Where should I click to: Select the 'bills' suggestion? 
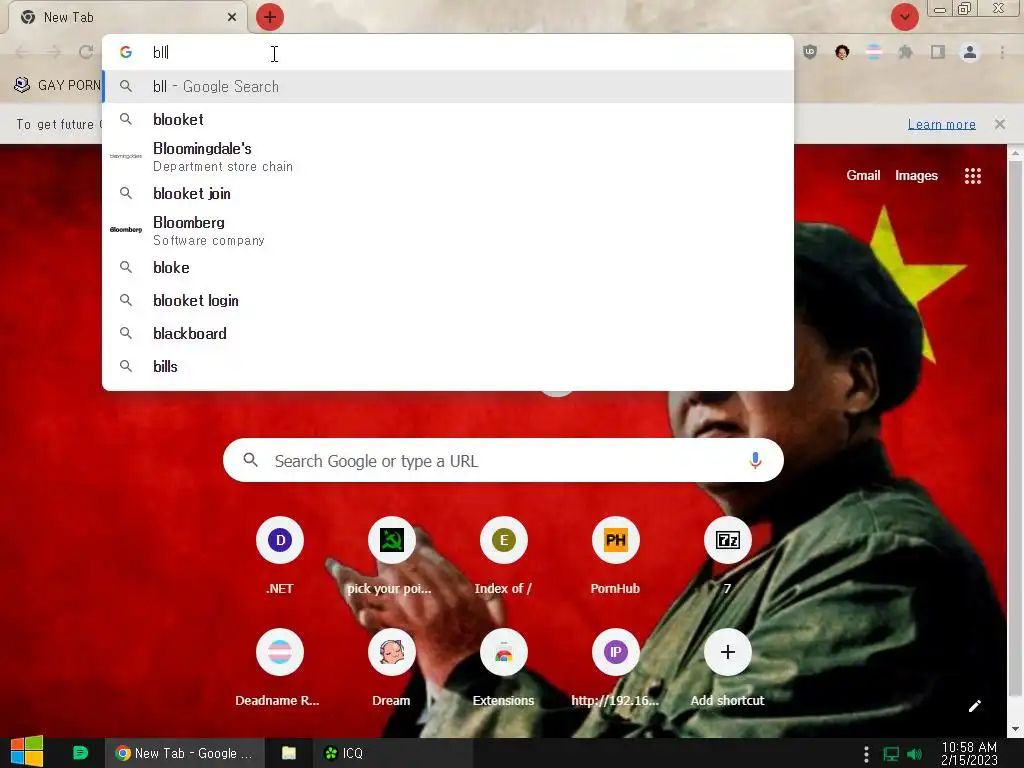[x=447, y=366]
